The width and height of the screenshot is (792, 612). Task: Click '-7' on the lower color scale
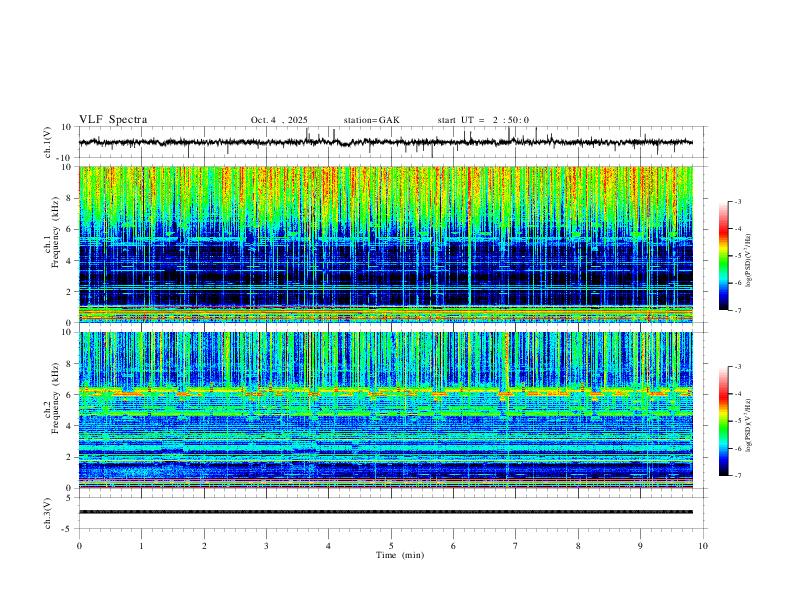(737, 475)
